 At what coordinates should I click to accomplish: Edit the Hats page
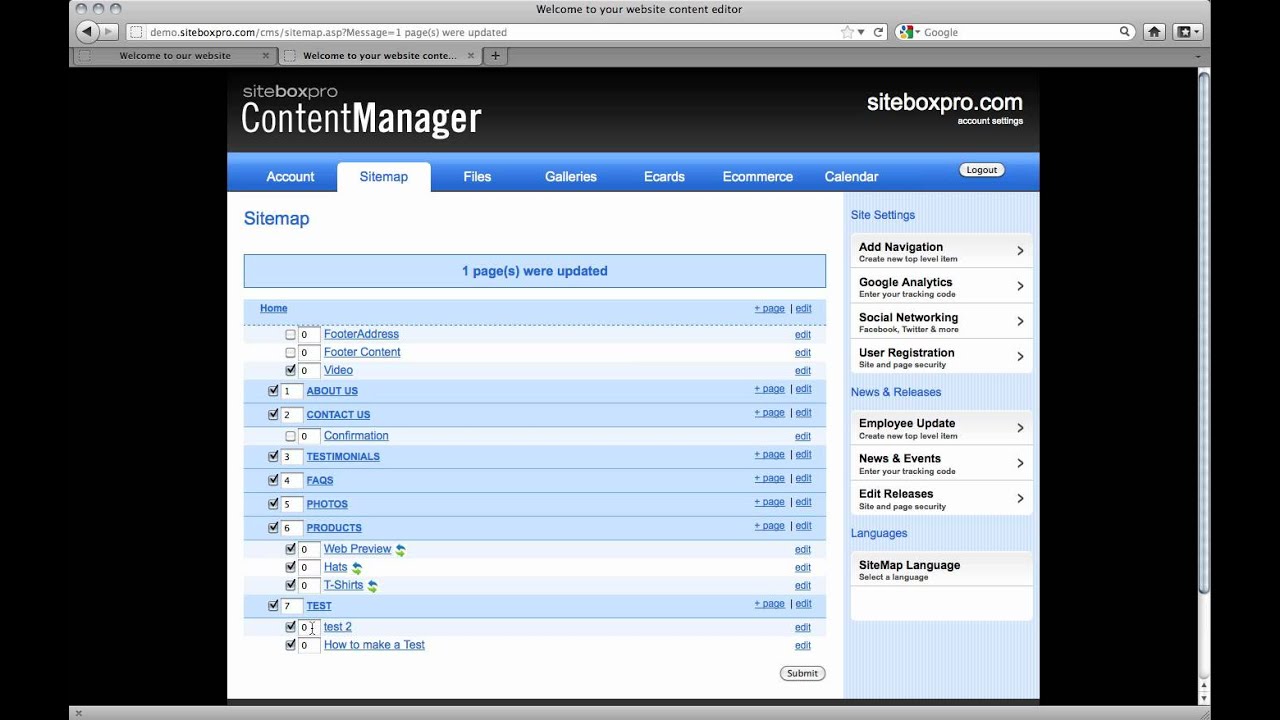click(803, 568)
